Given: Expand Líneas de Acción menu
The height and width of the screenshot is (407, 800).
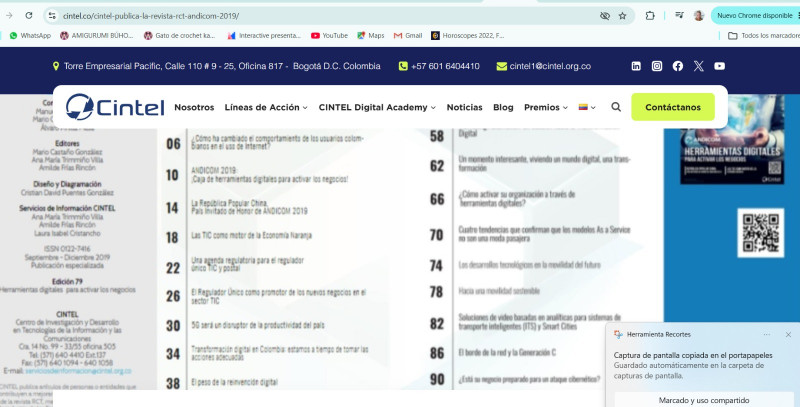Looking at the screenshot, I should pyautogui.click(x=266, y=107).
